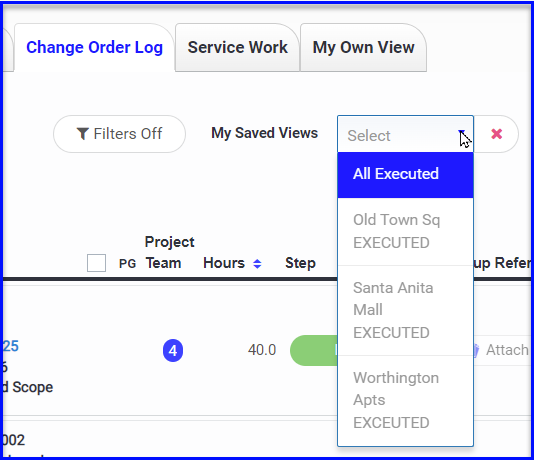Click the funnel icon in Filters Off

[83, 134]
